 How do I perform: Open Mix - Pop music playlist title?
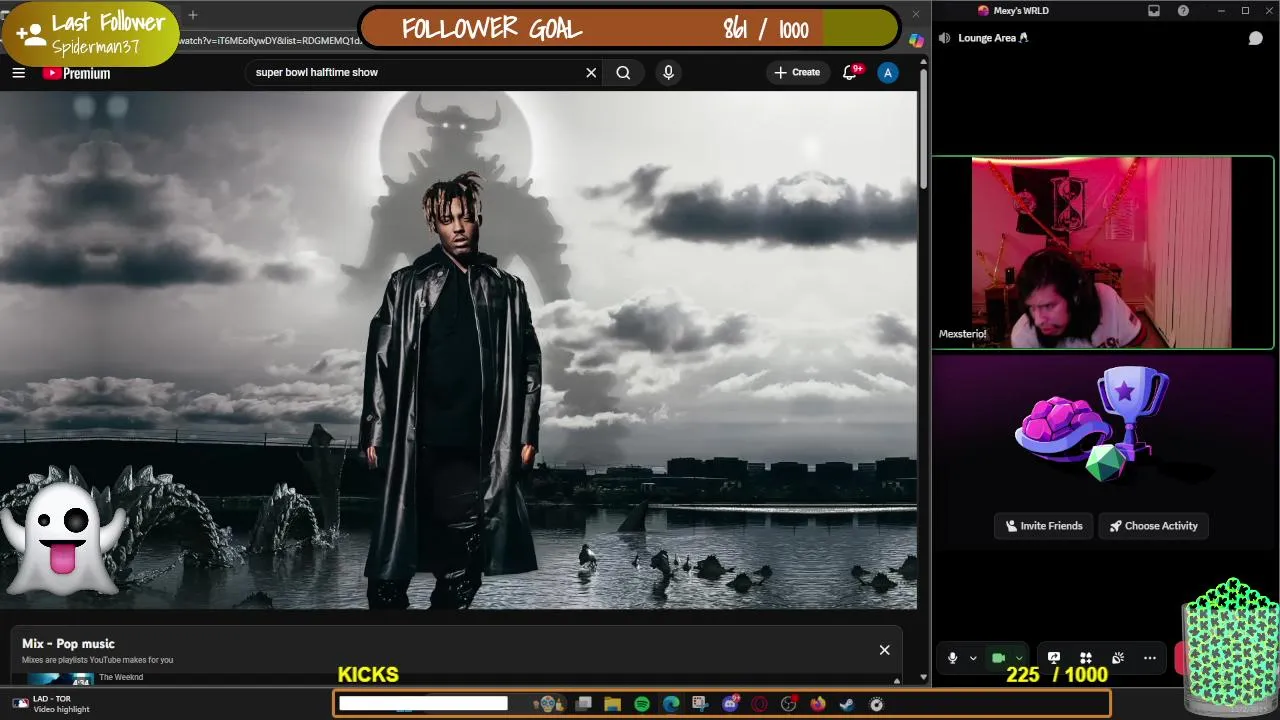pos(68,644)
